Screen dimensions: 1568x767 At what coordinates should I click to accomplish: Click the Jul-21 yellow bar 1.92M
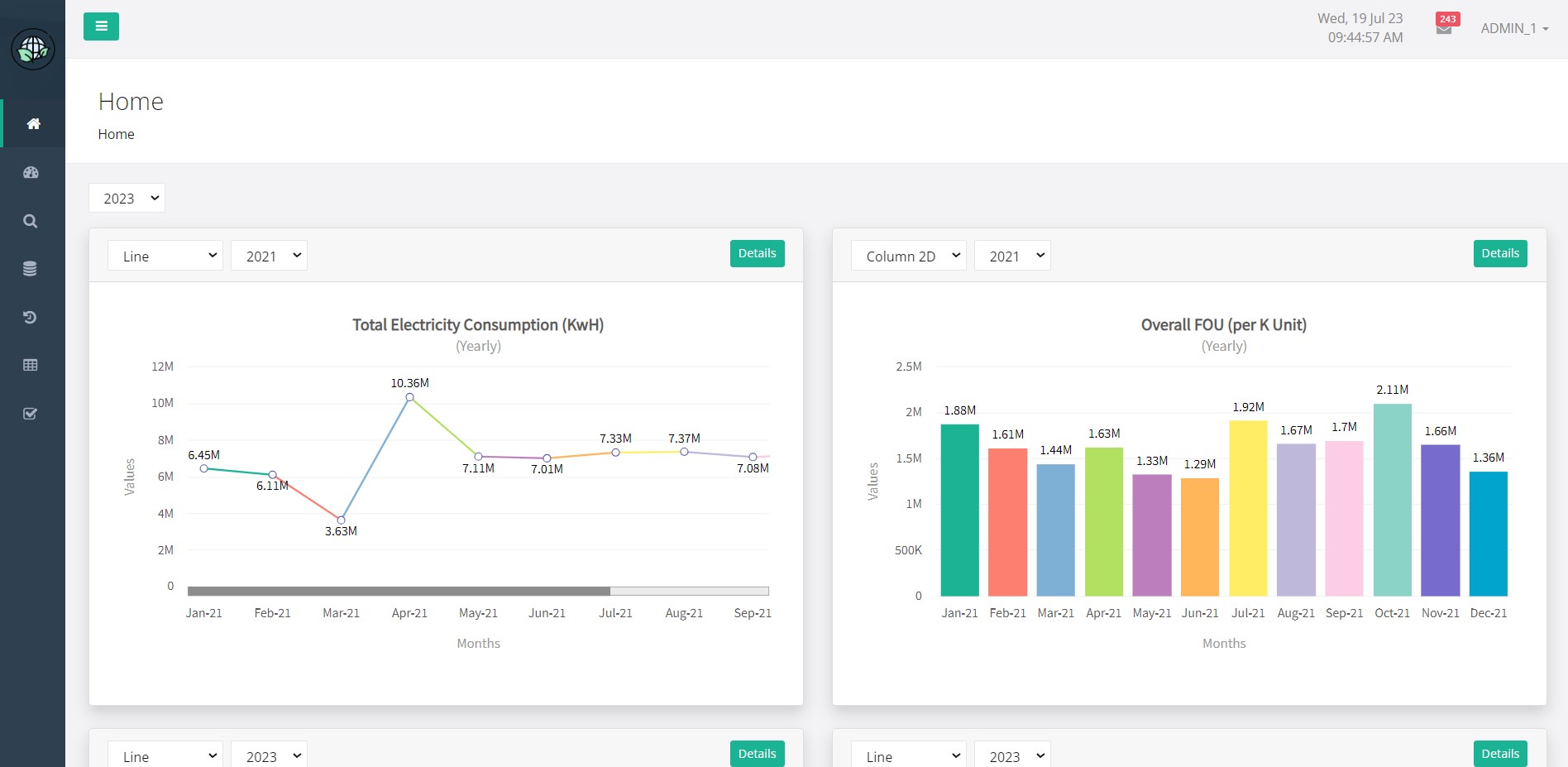pyautogui.click(x=1248, y=508)
